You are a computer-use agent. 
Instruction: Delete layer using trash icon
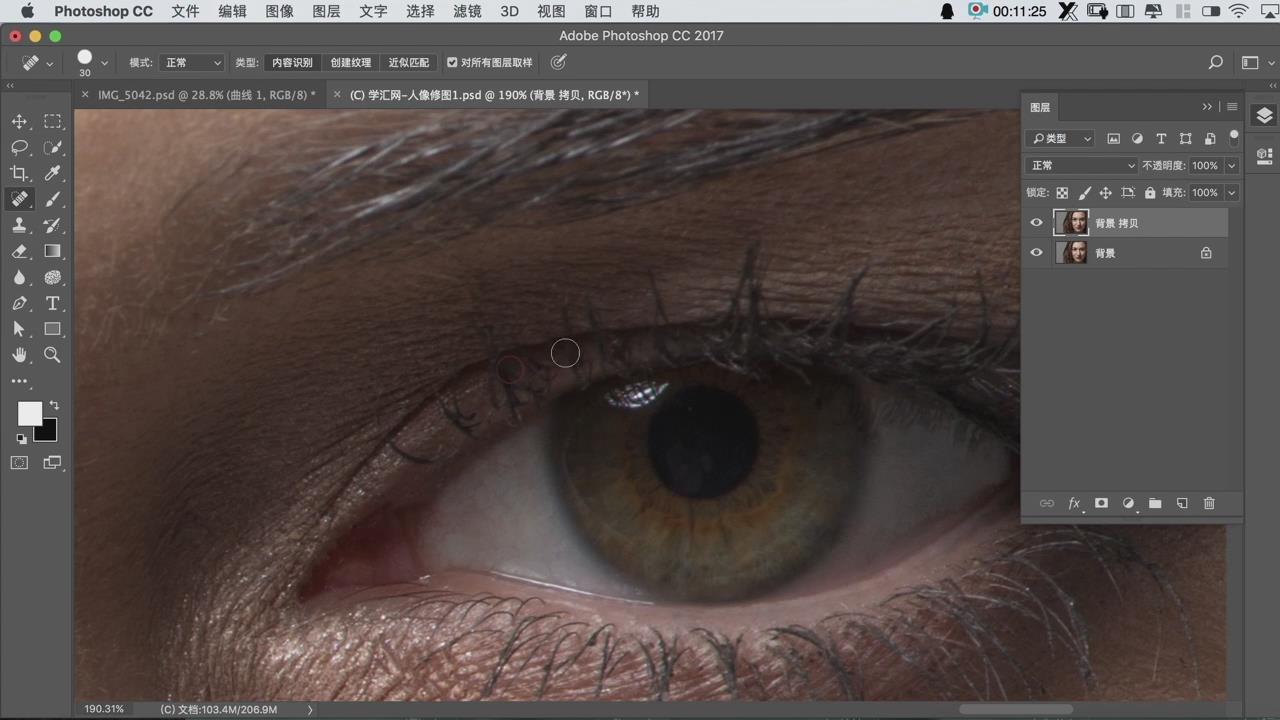(x=1209, y=503)
